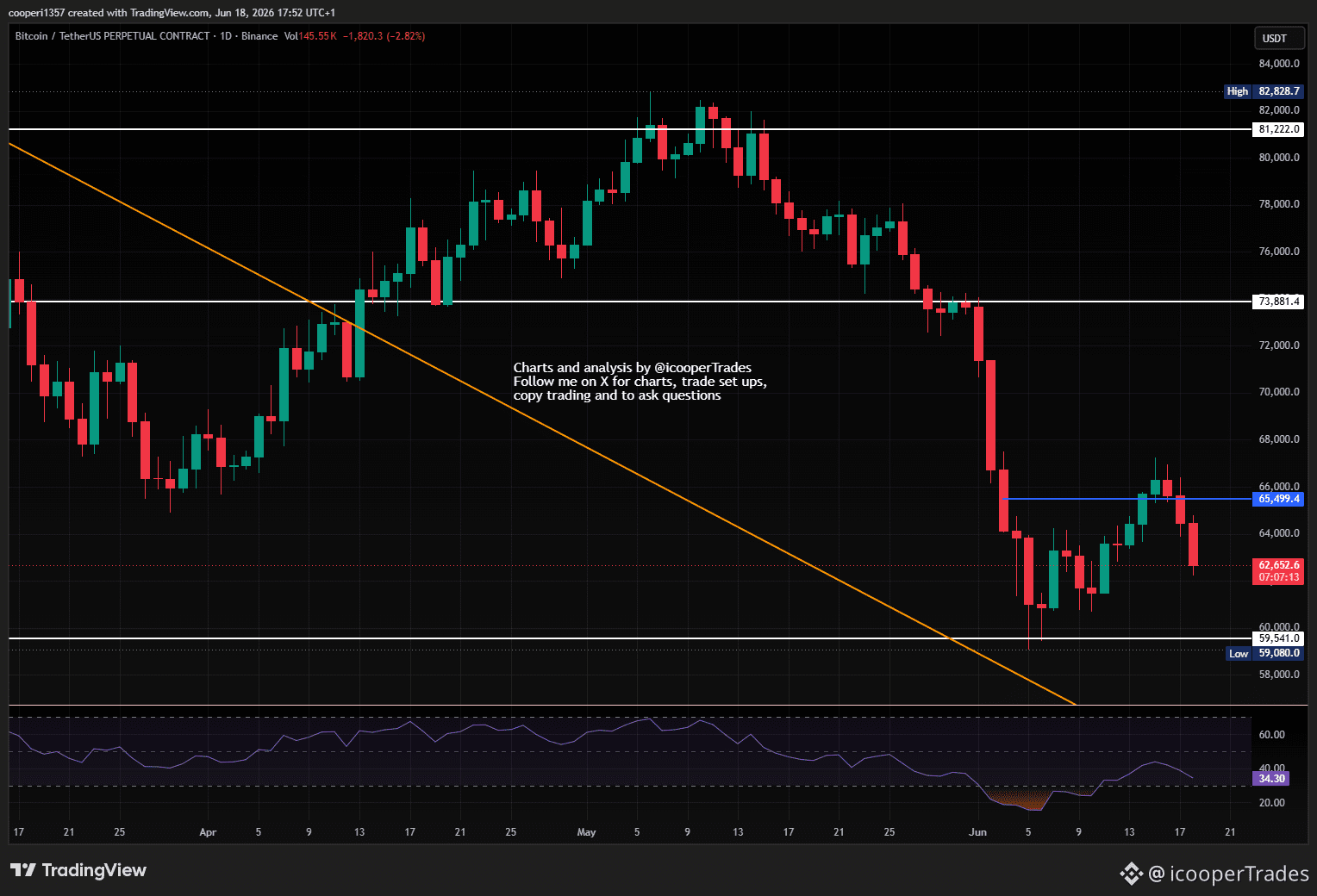Image resolution: width=1317 pixels, height=896 pixels.
Task: Click the @icooperTrades handle at bottom right
Action: point(1229,874)
